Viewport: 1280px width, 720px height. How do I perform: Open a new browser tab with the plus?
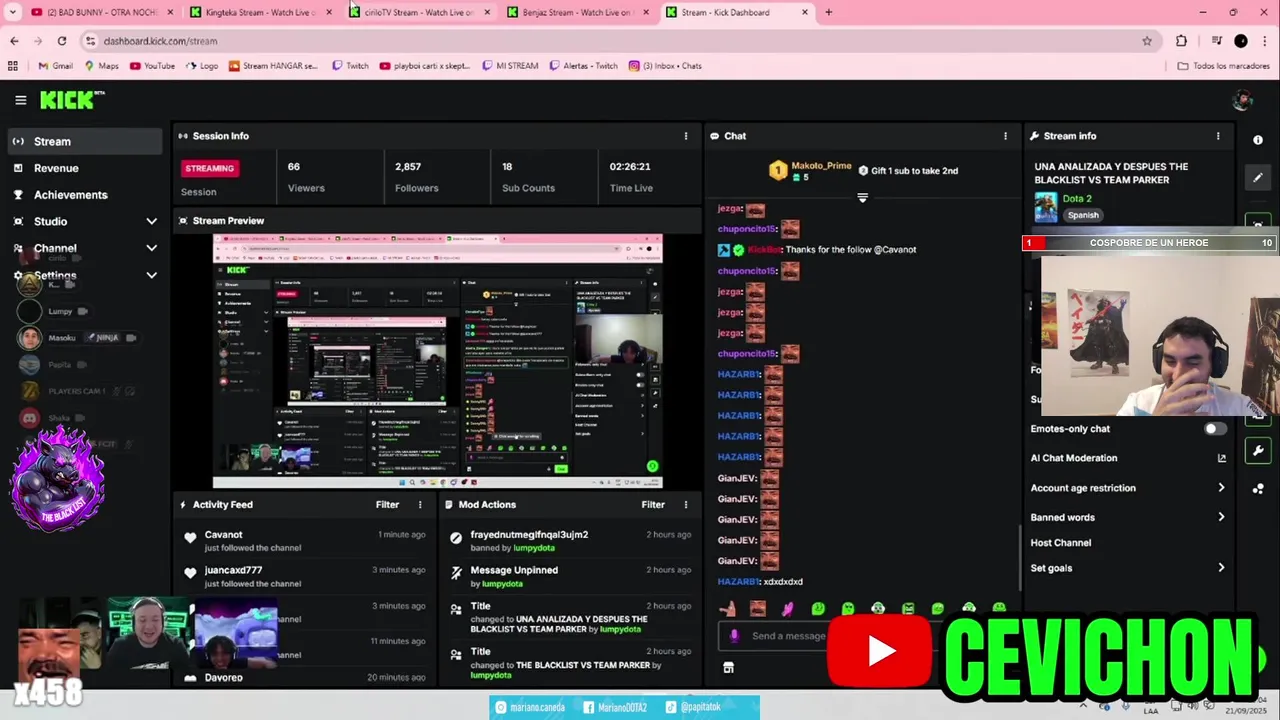(x=828, y=12)
